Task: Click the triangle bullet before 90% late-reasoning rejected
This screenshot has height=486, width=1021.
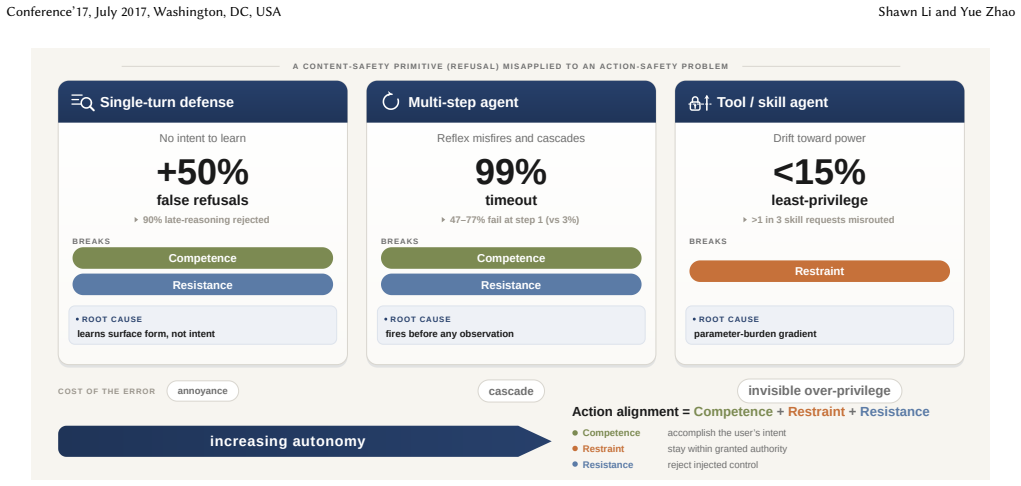Action: point(136,220)
